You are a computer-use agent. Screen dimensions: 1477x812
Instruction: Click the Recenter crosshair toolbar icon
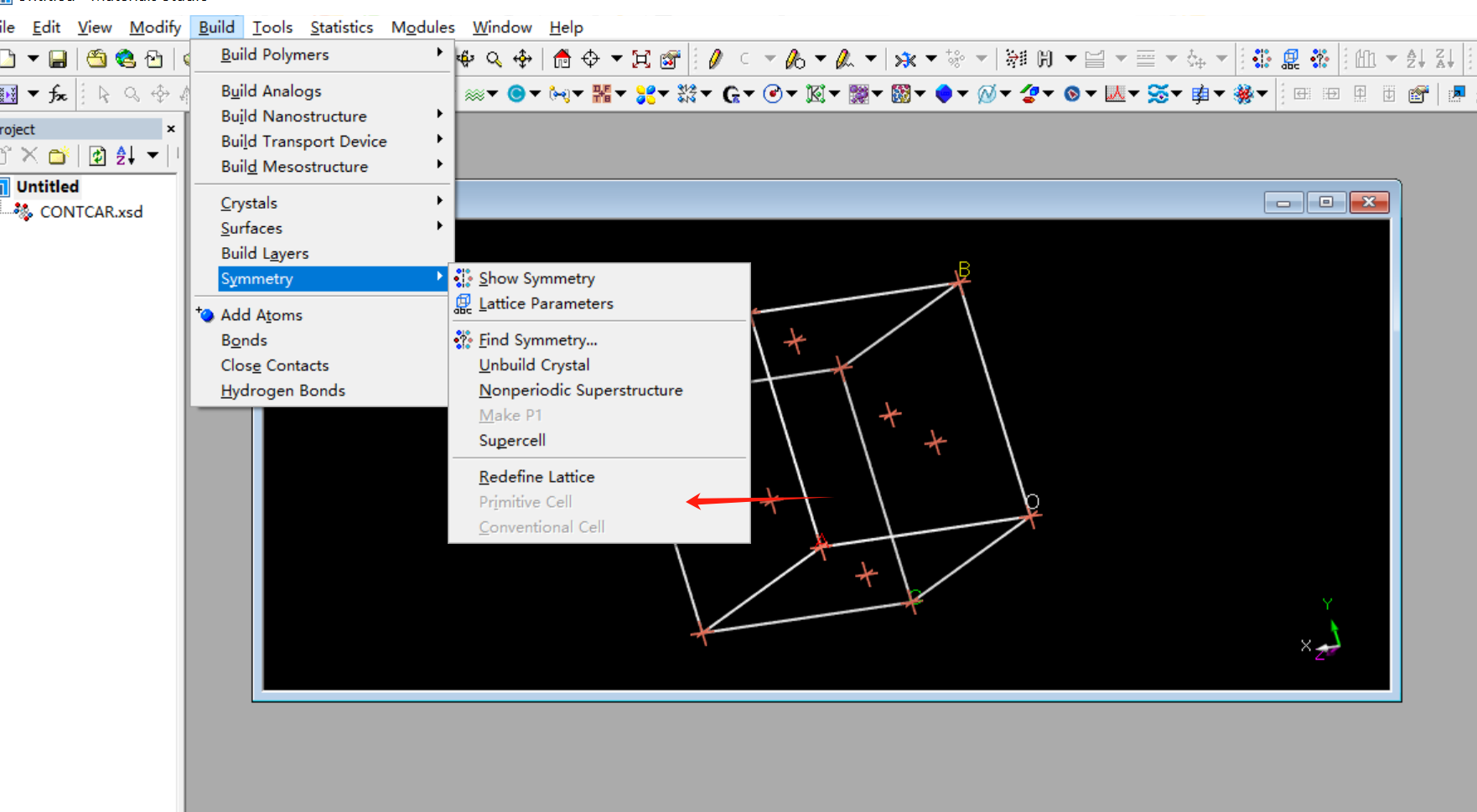(591, 59)
